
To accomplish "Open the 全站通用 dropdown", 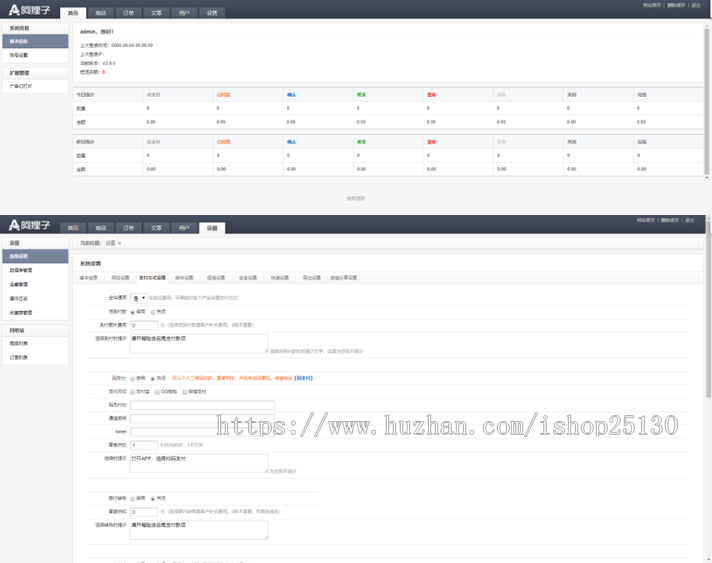I will (x=138, y=298).
